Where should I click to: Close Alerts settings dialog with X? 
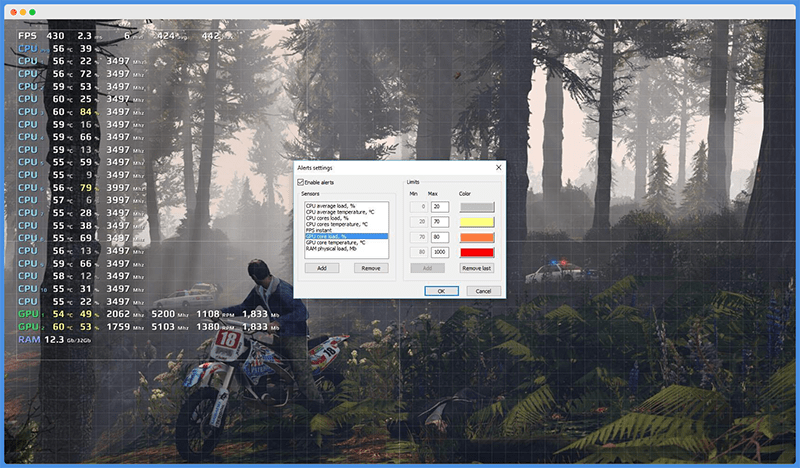click(x=498, y=167)
